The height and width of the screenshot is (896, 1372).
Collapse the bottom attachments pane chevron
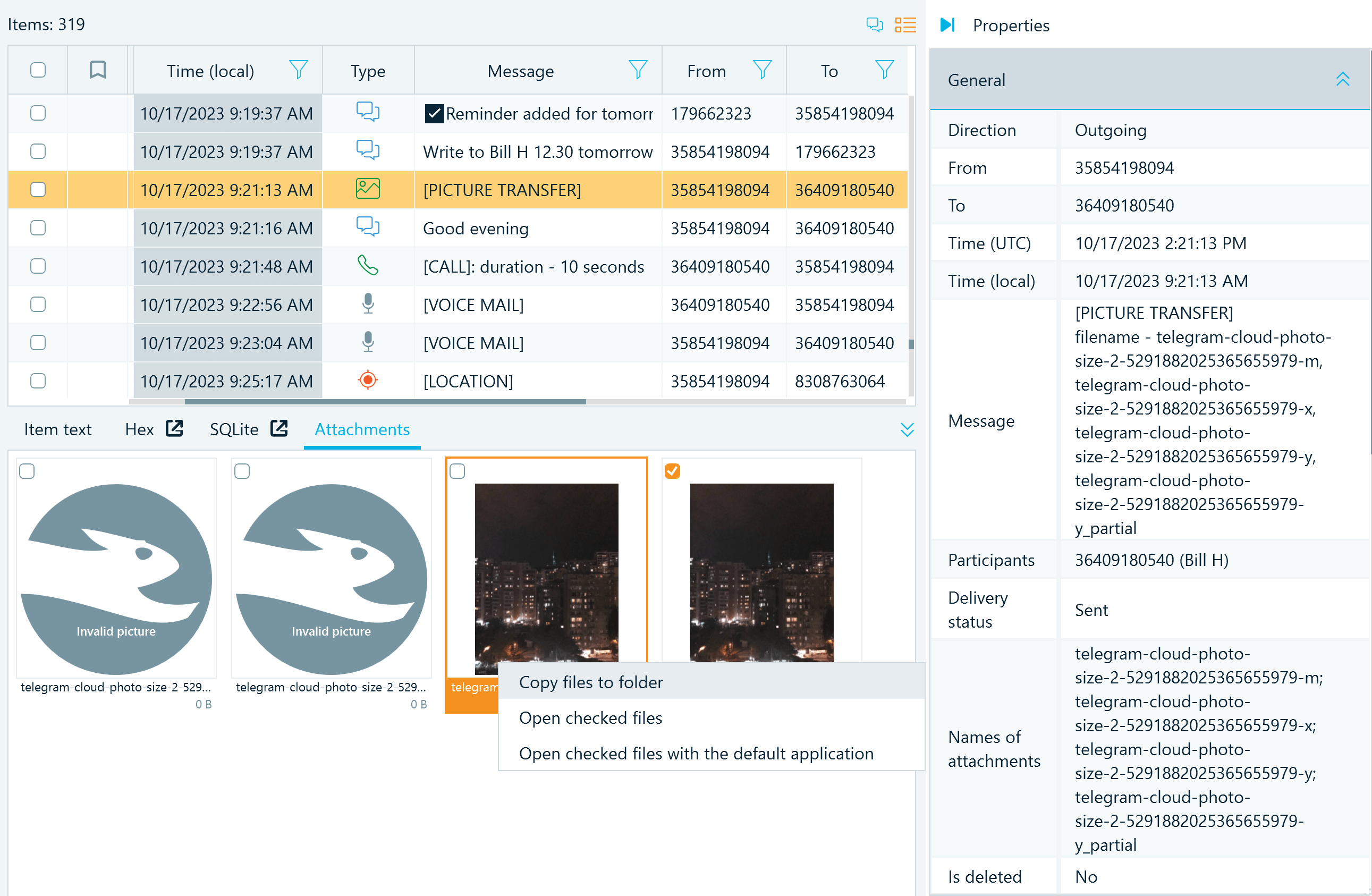[x=907, y=430]
